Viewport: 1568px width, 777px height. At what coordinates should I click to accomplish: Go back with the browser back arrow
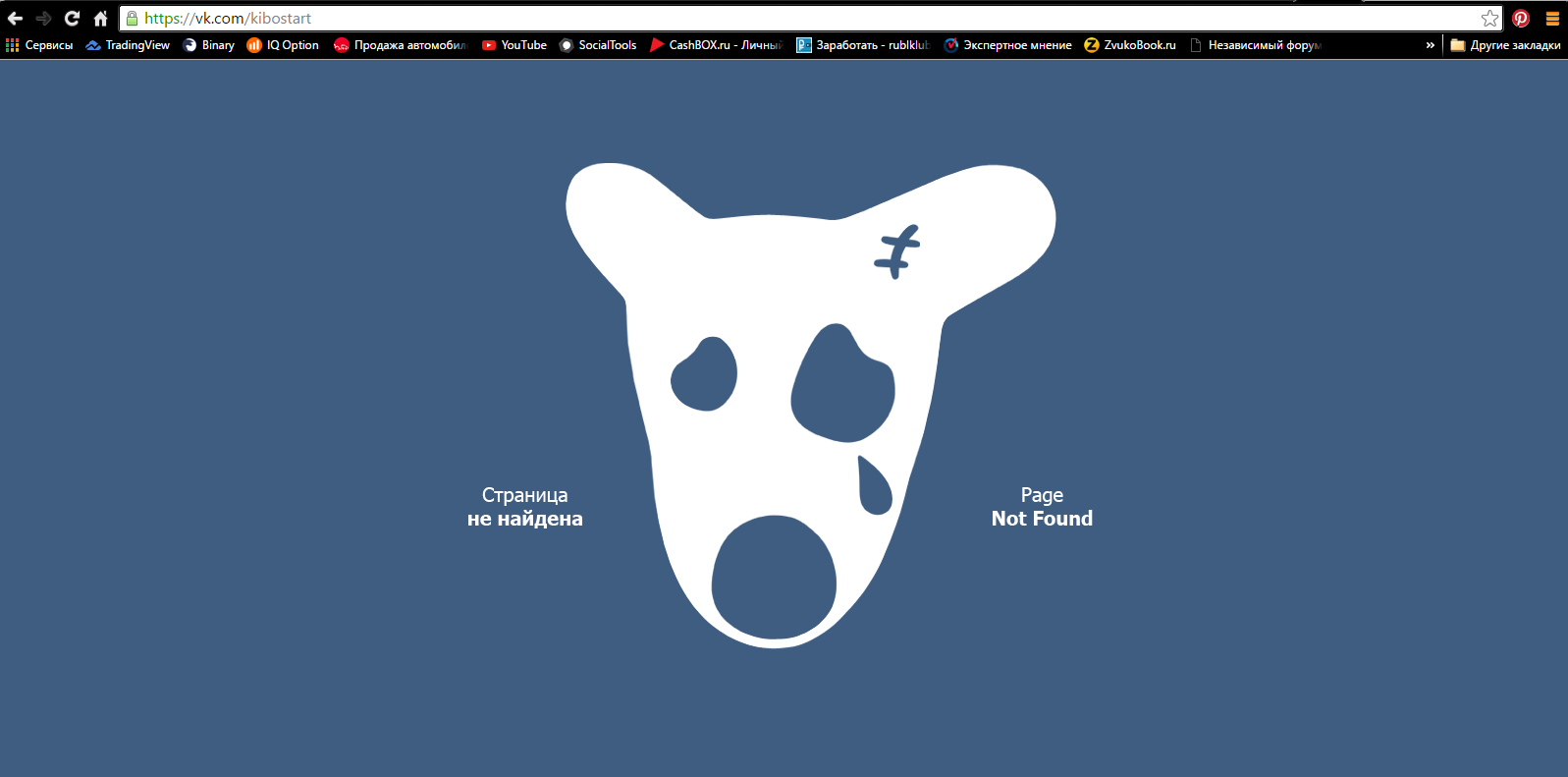pos(15,18)
